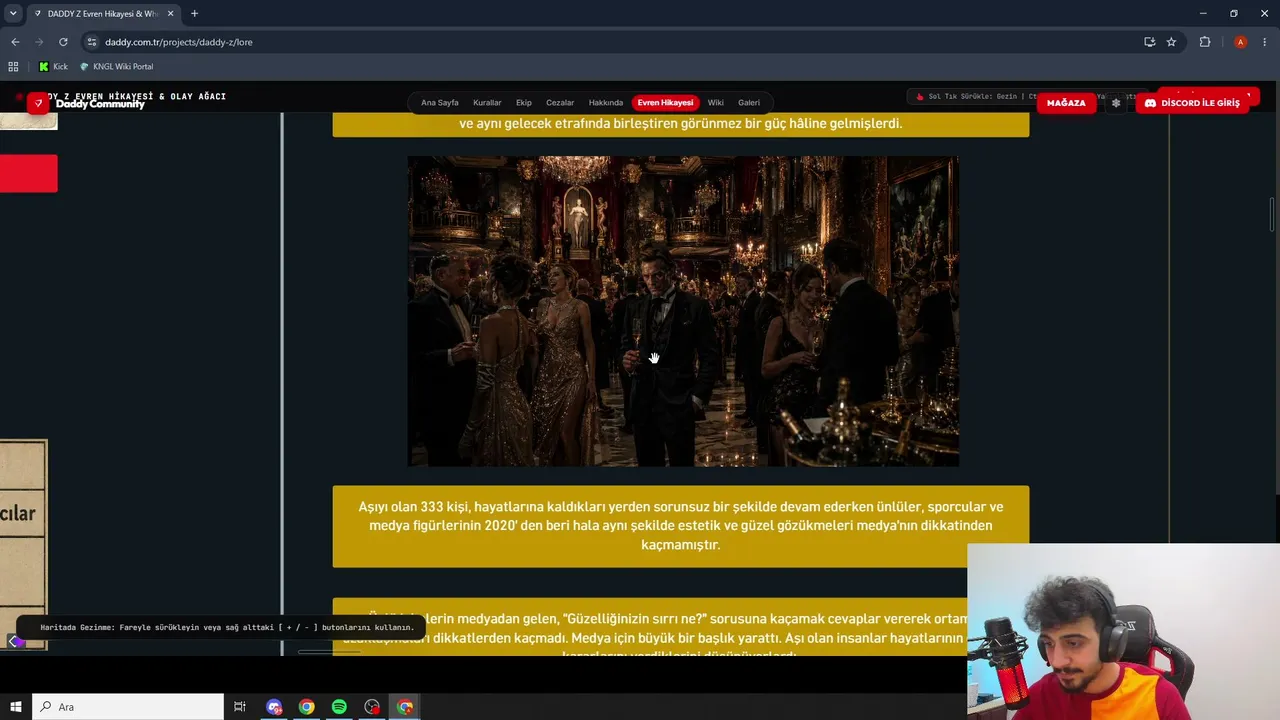Open the Chrome profile avatar
Screen dimensions: 1280x720
click(x=1240, y=42)
